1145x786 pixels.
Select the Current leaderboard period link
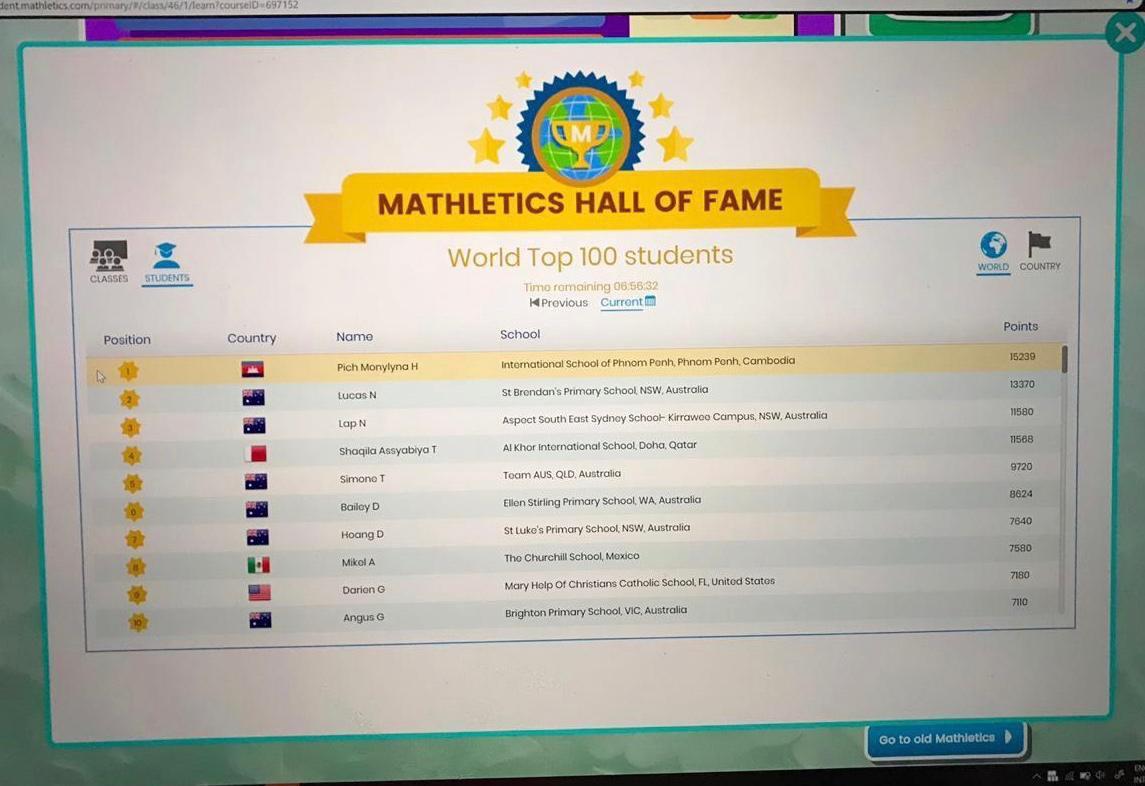click(x=628, y=302)
